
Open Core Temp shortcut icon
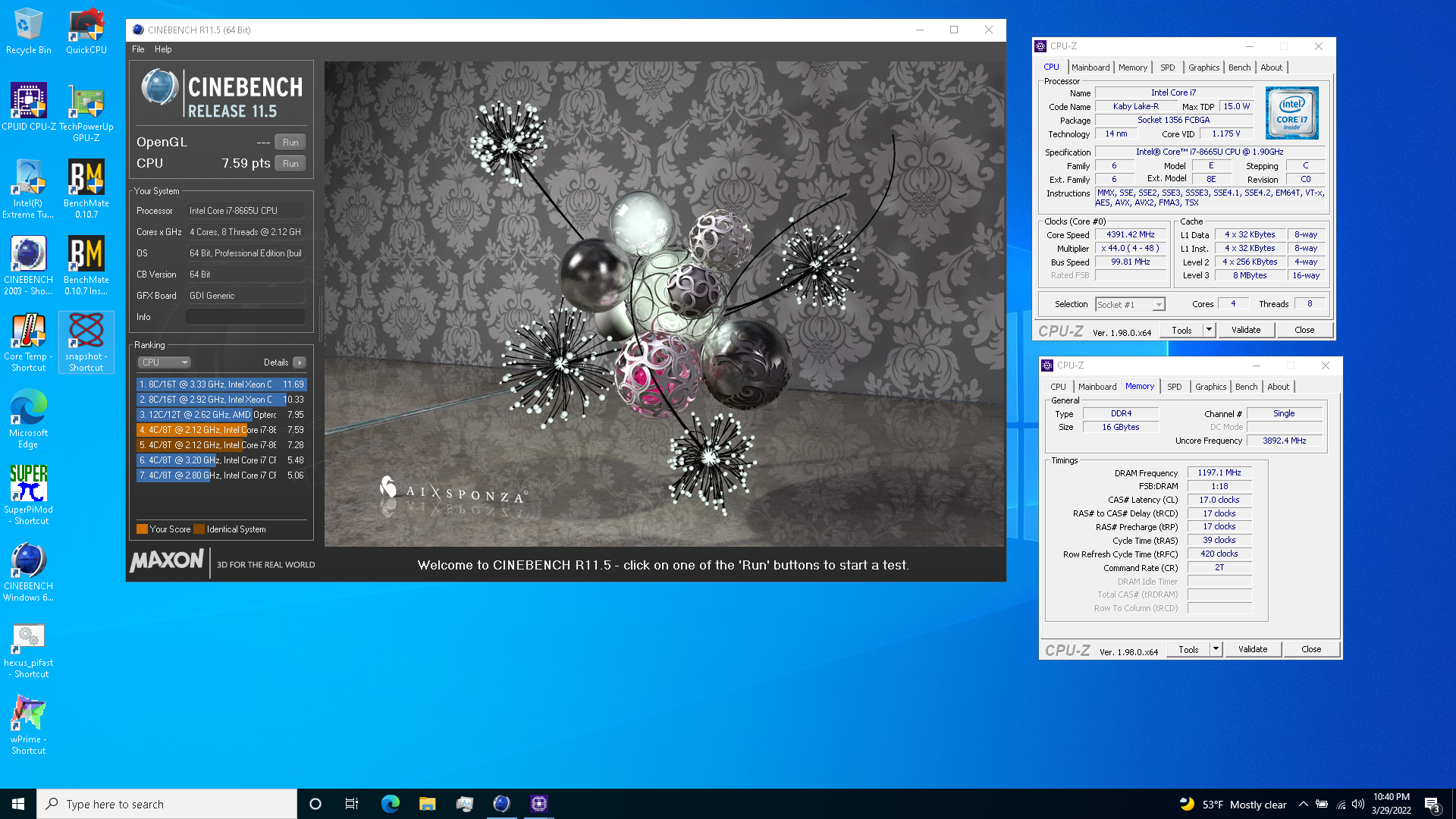tap(28, 342)
